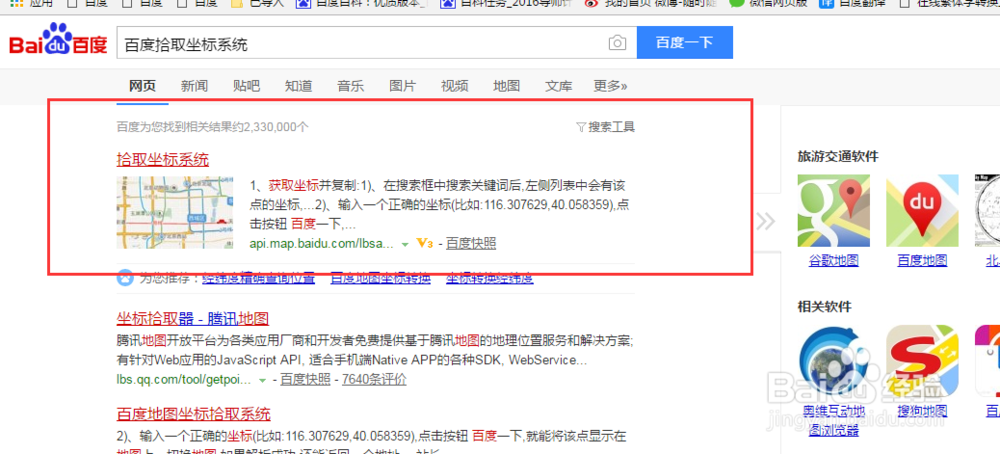The width and height of the screenshot is (1000, 454).
Task: Expand the green arrow beside lbs.qq.com
Action: tap(261, 381)
